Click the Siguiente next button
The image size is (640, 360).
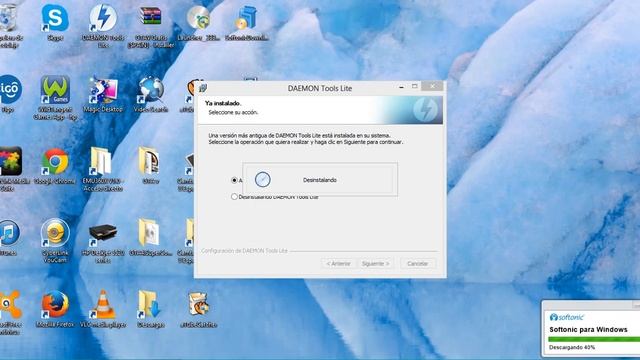(376, 264)
